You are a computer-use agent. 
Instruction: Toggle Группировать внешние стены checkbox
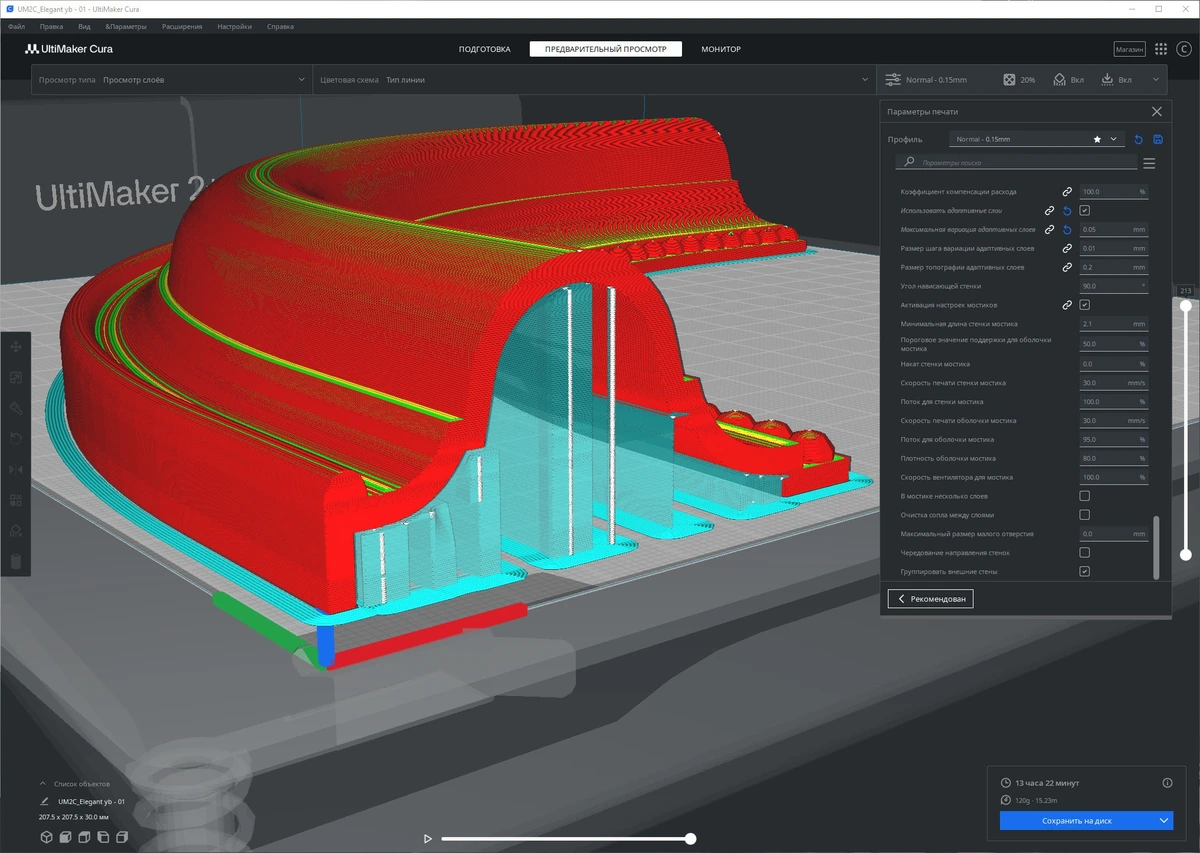click(1085, 571)
